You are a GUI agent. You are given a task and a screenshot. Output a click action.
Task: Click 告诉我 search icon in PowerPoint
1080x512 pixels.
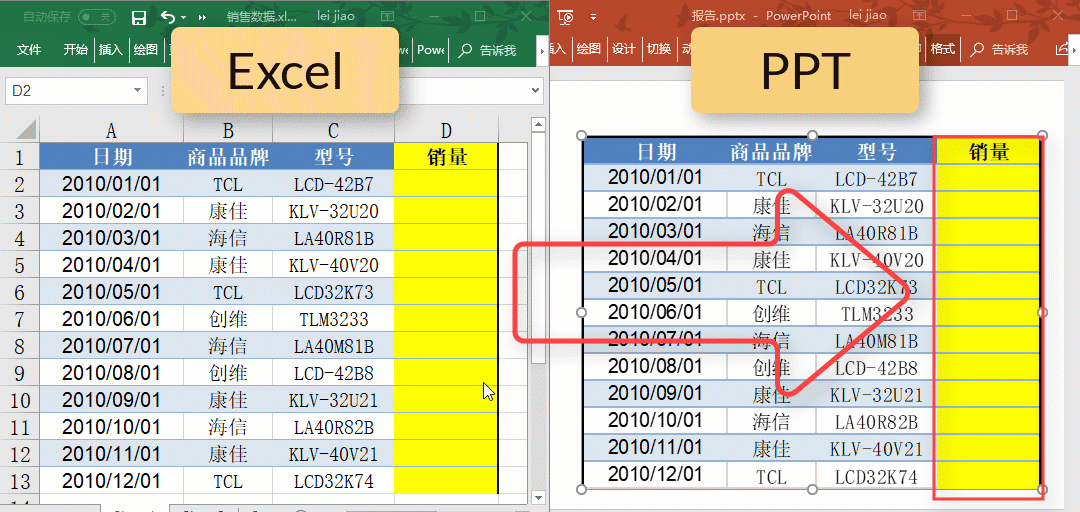click(x=977, y=50)
